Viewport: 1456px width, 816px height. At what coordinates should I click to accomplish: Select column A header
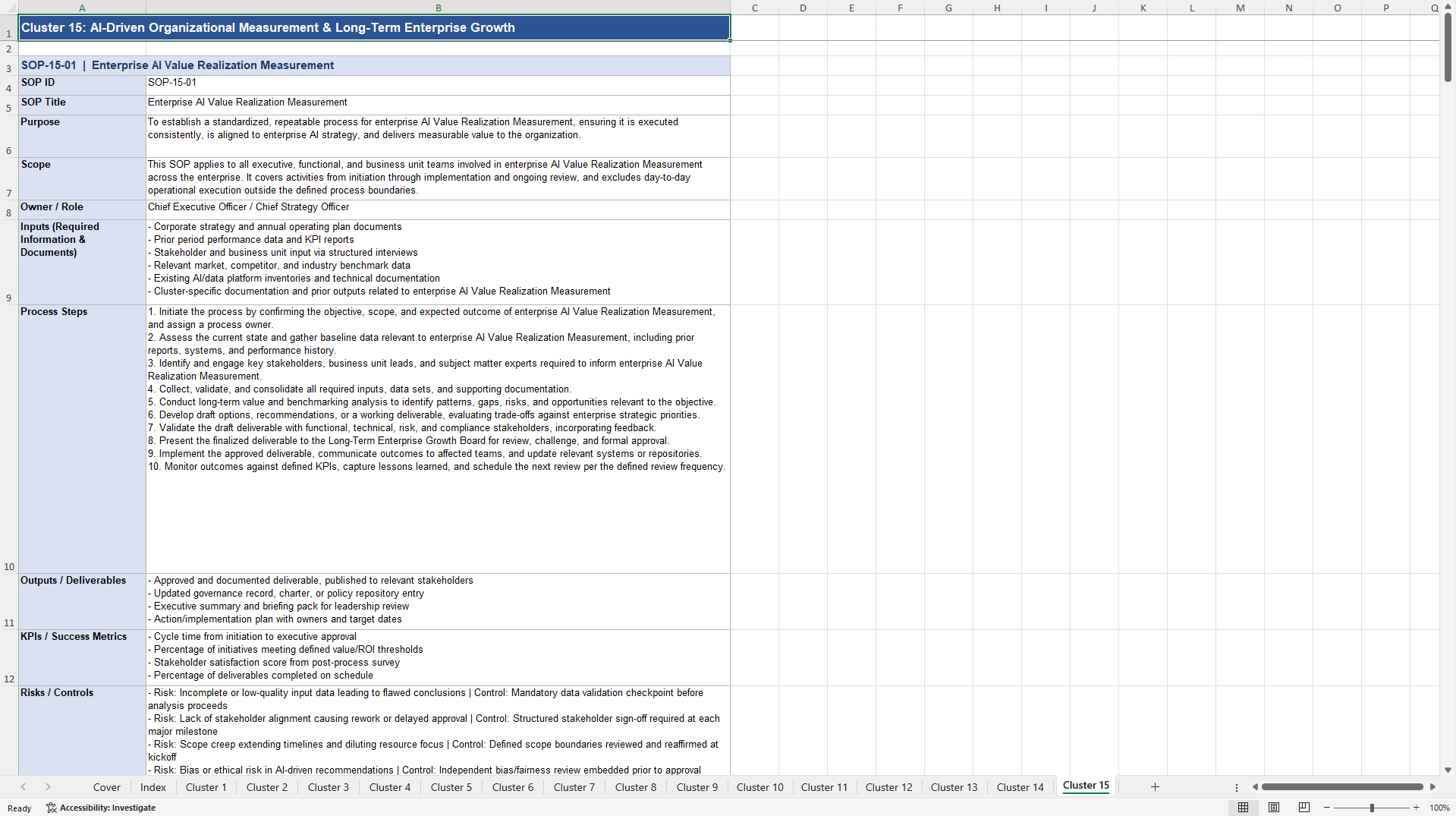(x=82, y=8)
